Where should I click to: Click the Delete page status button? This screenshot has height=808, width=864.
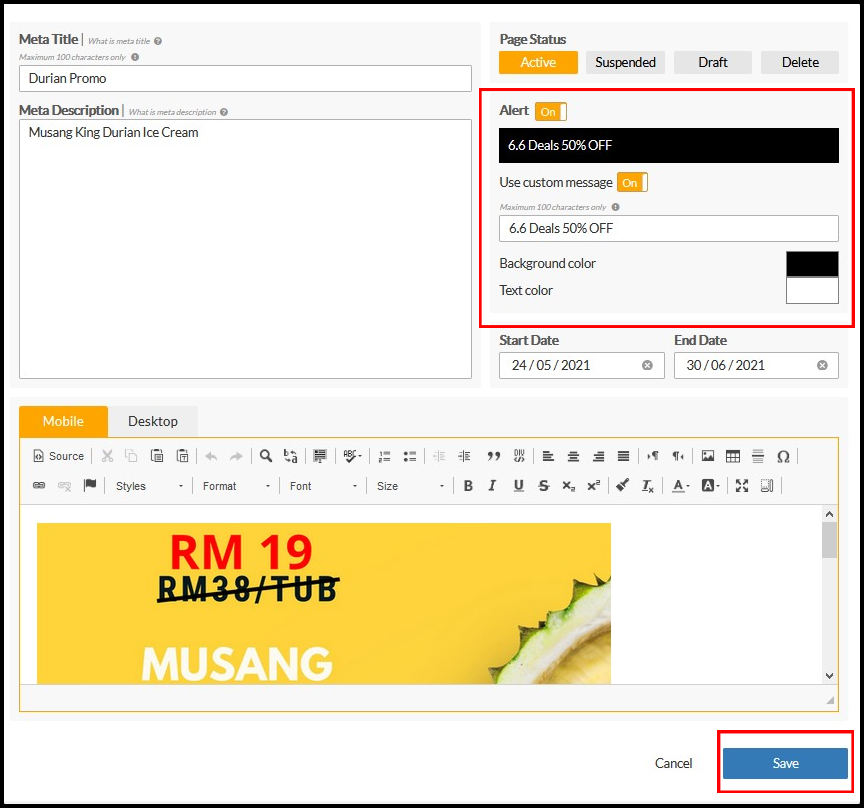(x=800, y=62)
